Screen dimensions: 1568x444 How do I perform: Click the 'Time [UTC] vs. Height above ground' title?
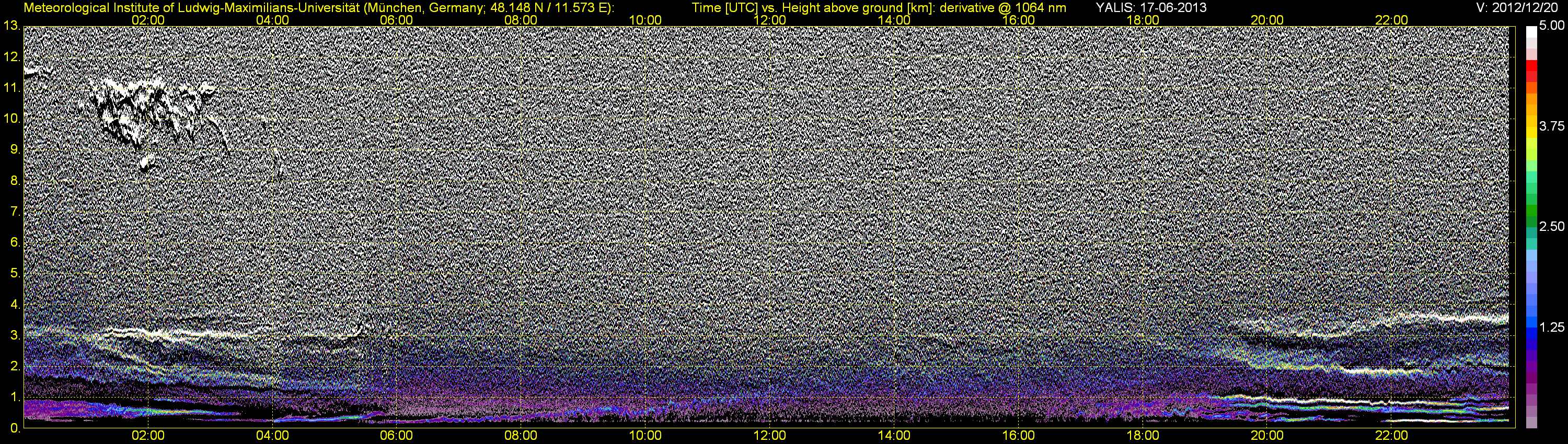click(879, 8)
